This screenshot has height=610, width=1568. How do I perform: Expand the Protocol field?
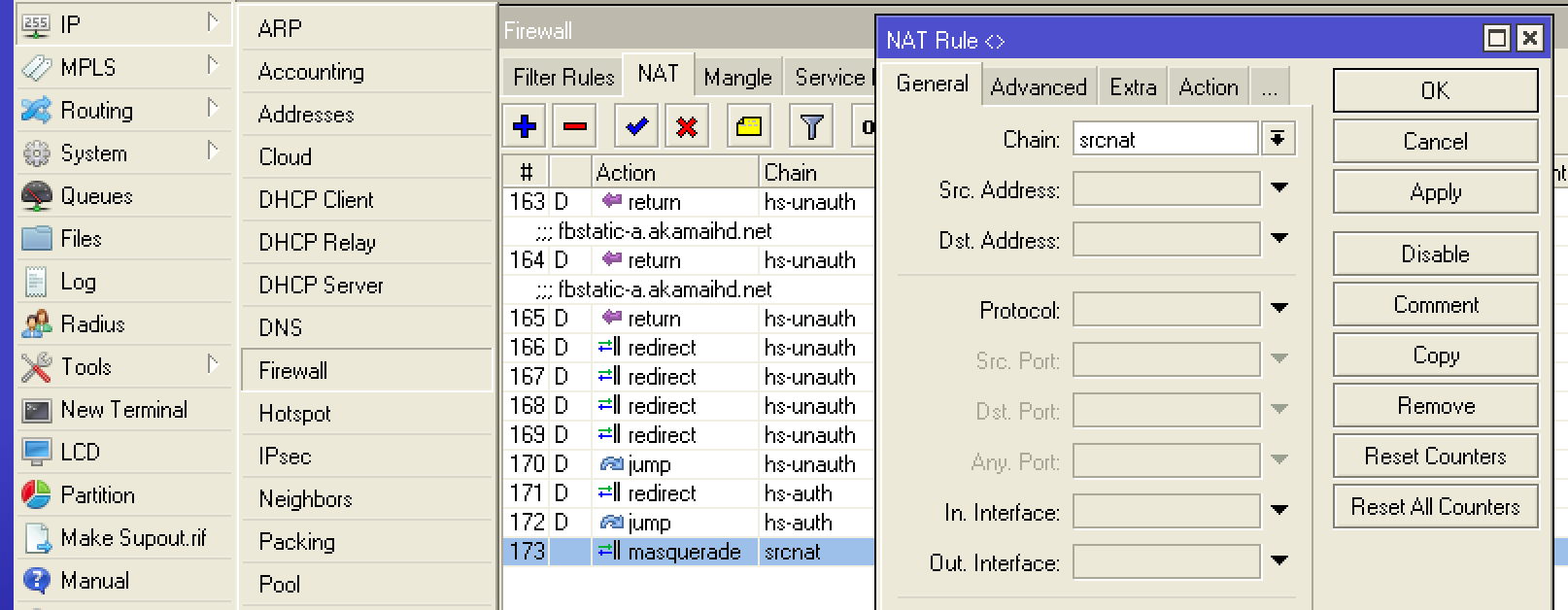pos(1279,308)
